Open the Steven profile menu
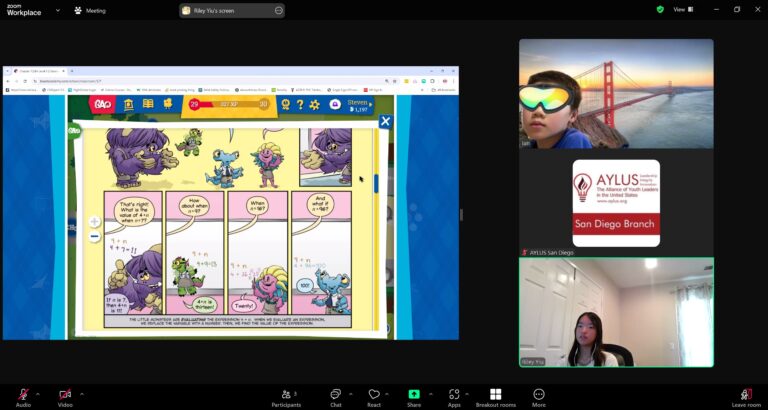The height and width of the screenshot is (410, 768). pyautogui.click(x=359, y=106)
